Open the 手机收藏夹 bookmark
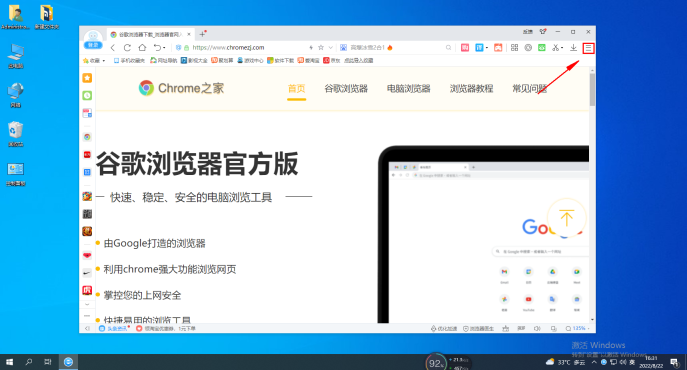 (x=129, y=60)
